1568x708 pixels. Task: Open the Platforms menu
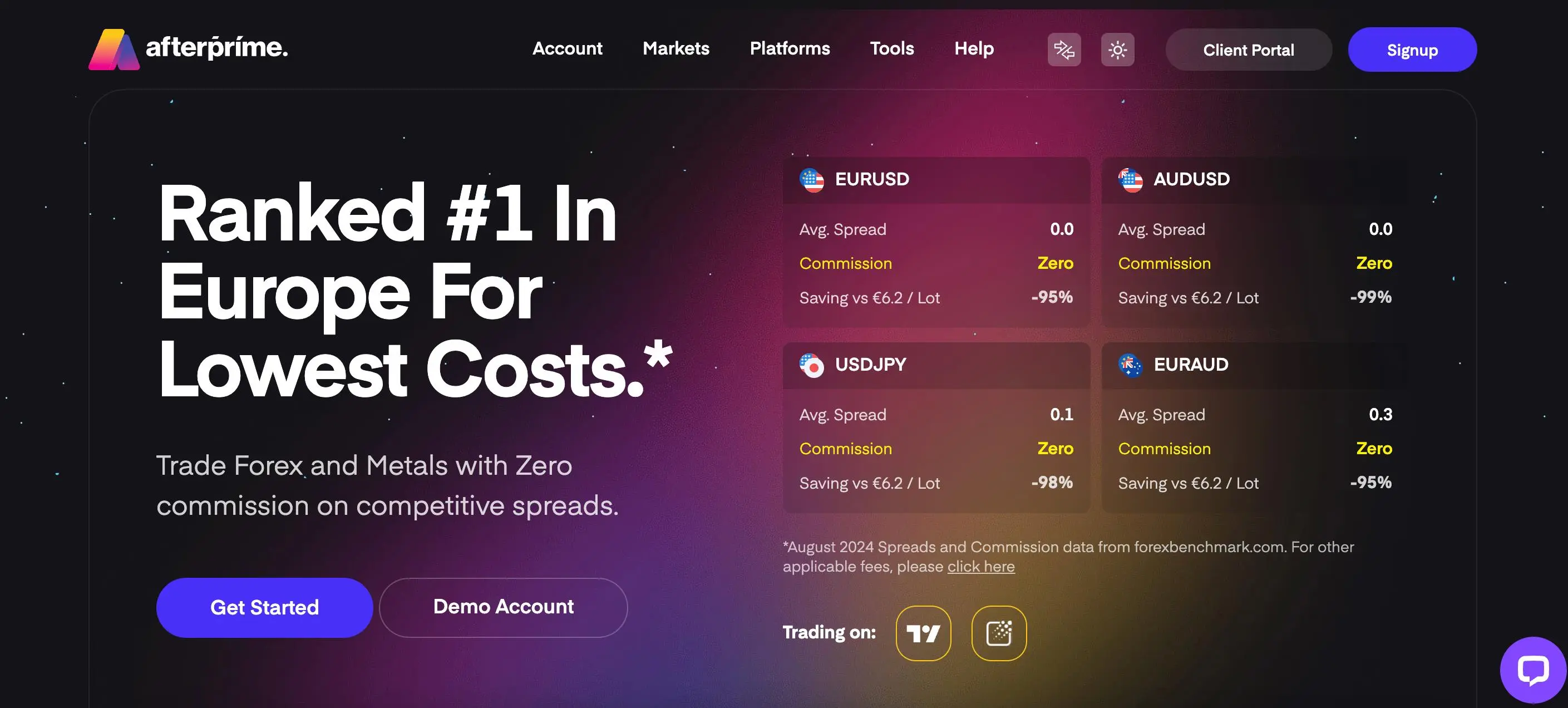(x=790, y=48)
